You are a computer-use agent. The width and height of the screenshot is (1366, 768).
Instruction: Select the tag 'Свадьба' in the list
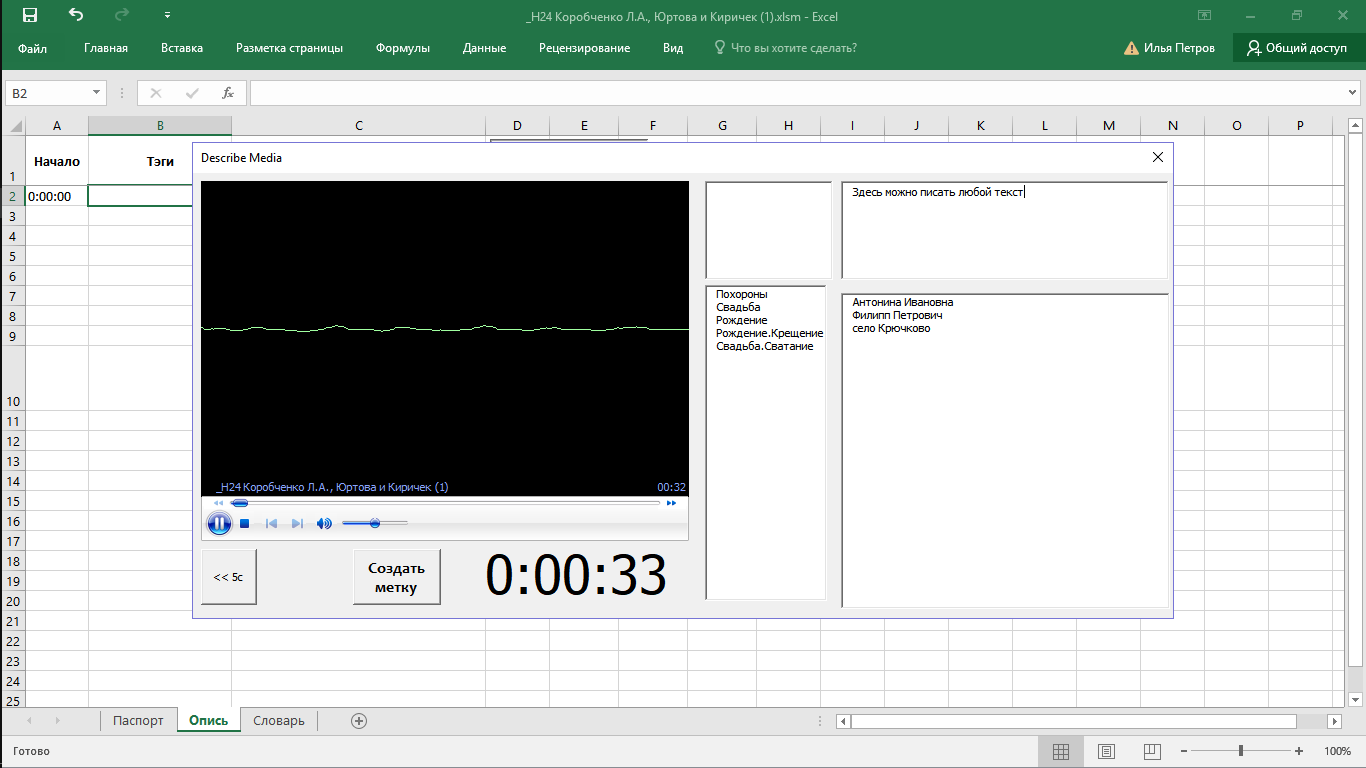tap(738, 307)
